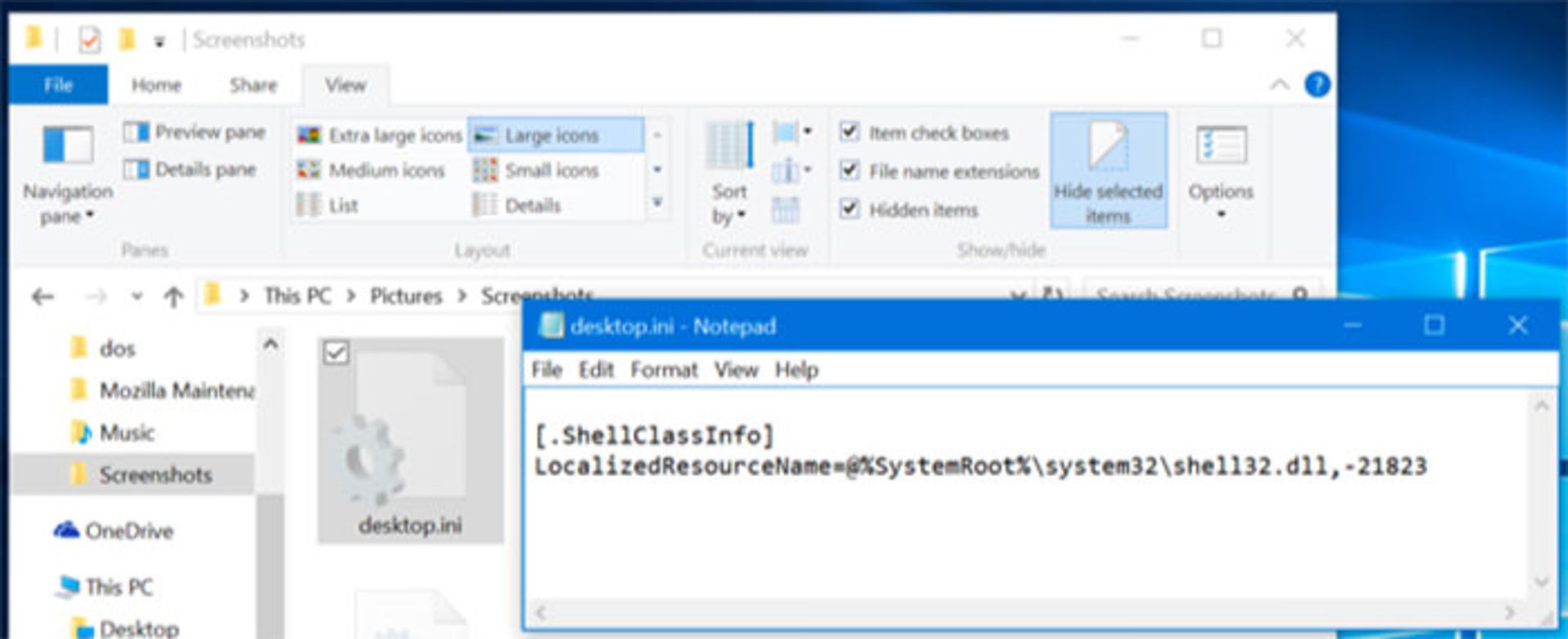The height and width of the screenshot is (639, 1568).
Task: Open the Help question mark icon
Action: coord(1316,85)
